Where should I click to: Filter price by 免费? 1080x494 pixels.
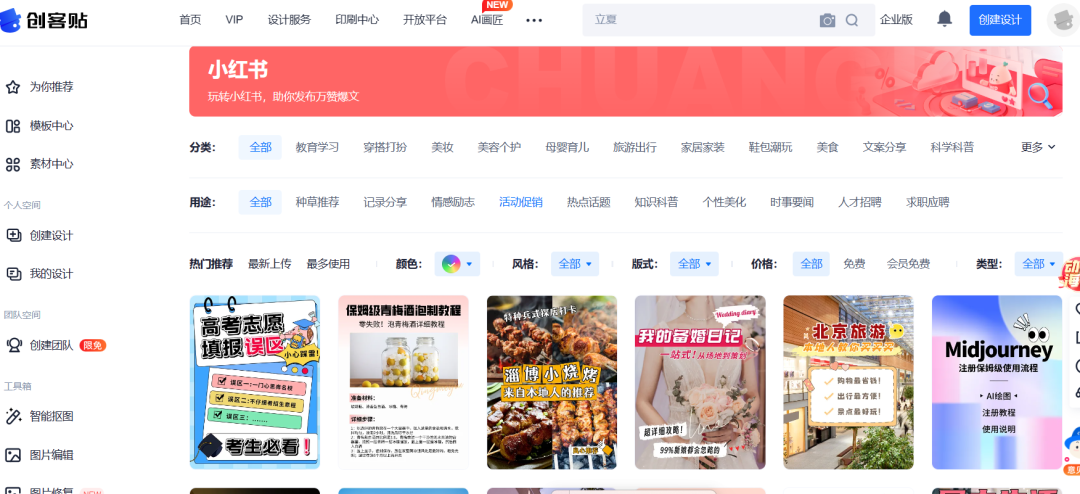[854, 264]
